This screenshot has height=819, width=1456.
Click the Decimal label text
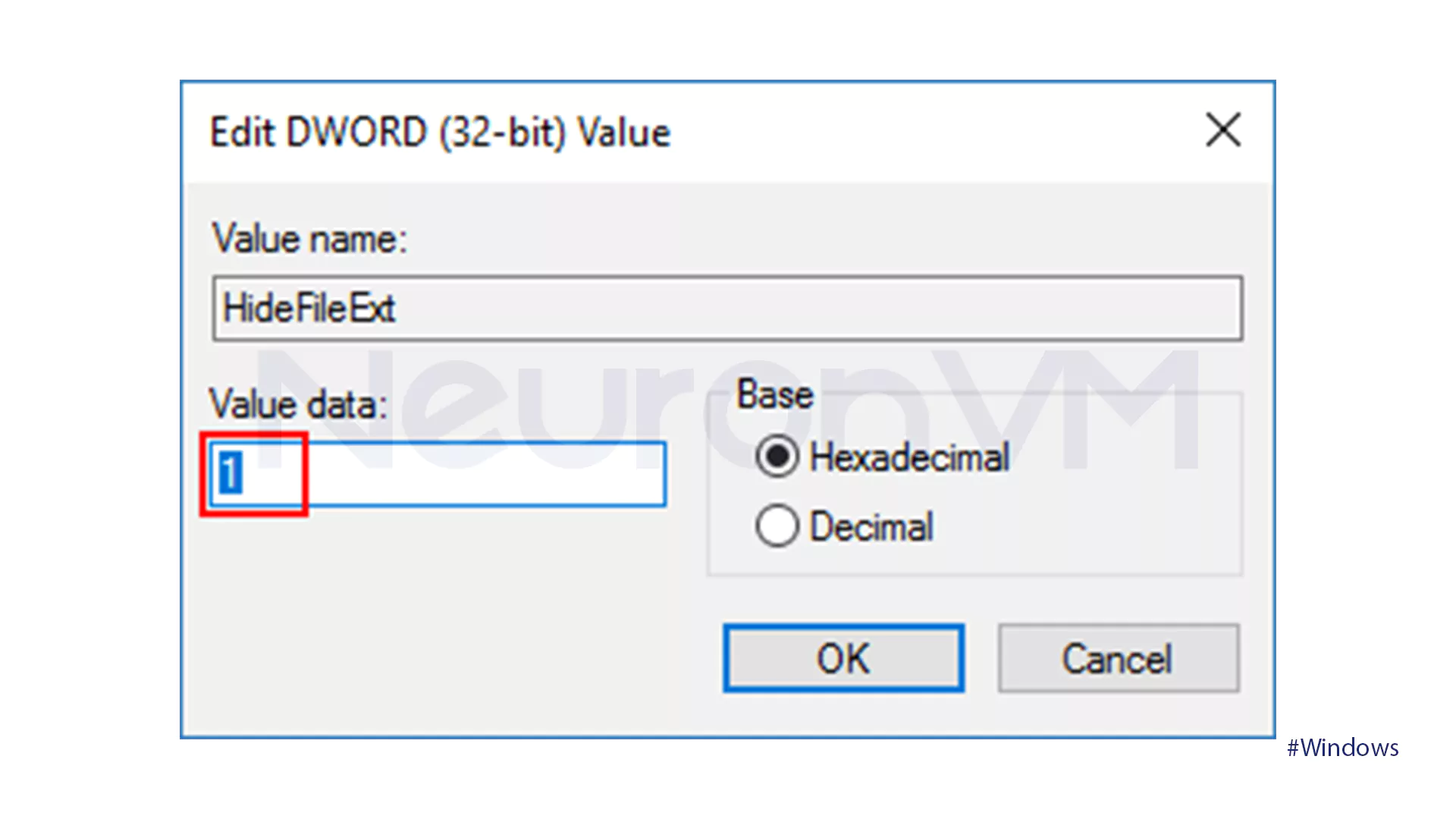click(871, 526)
